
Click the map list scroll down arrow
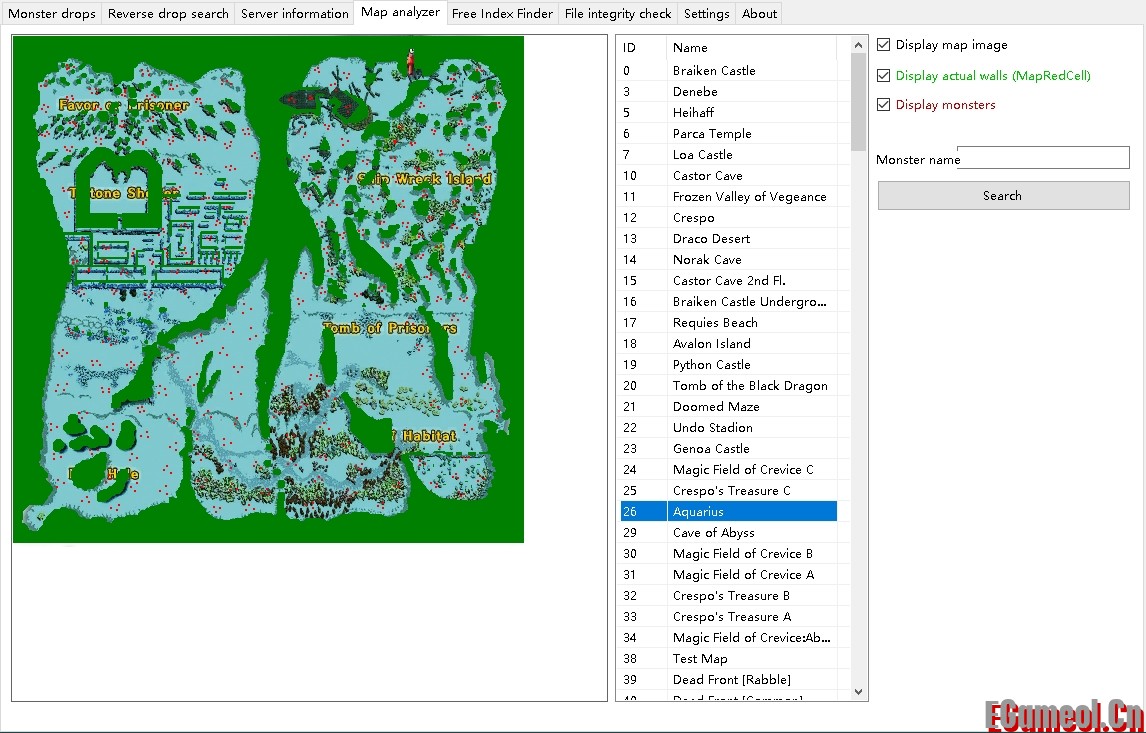858,692
